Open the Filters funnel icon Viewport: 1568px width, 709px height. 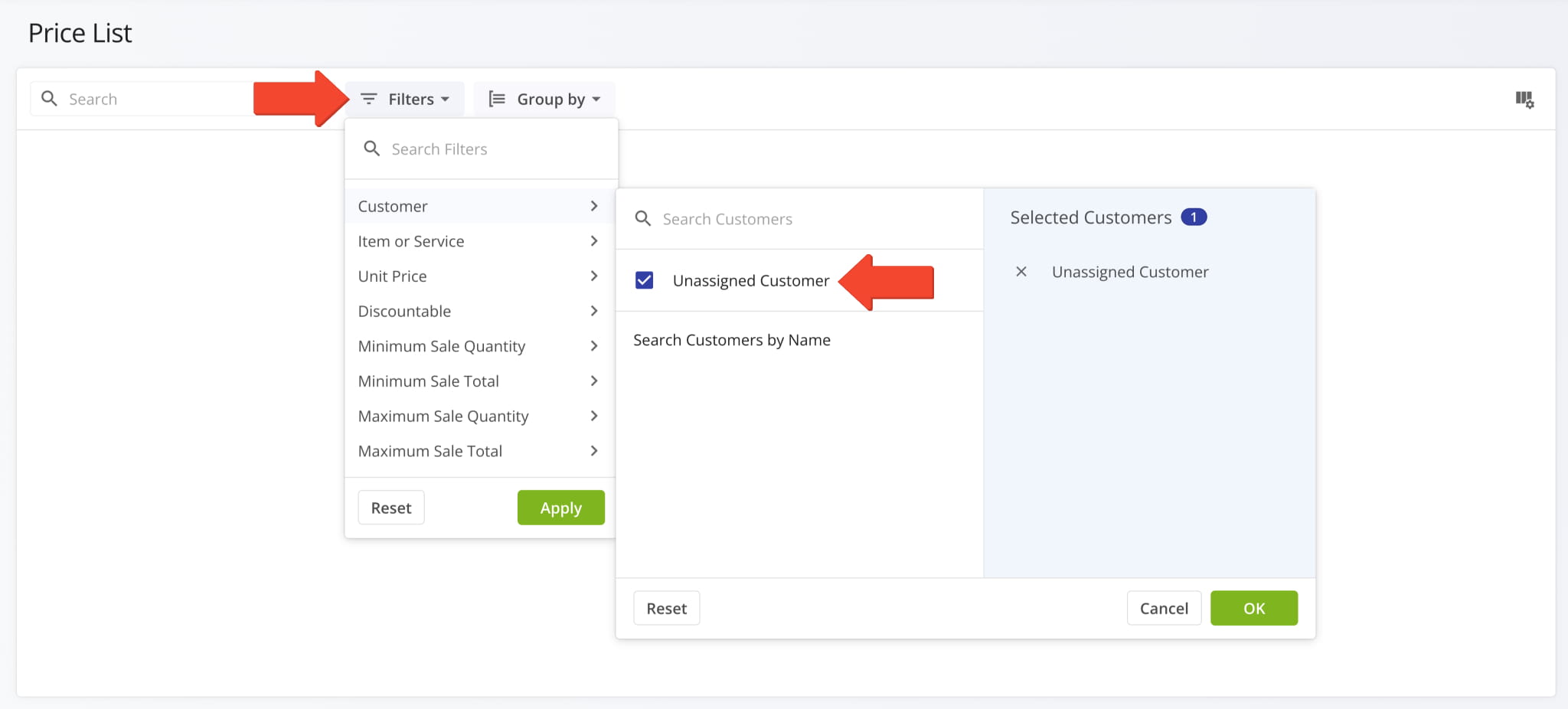coord(370,98)
